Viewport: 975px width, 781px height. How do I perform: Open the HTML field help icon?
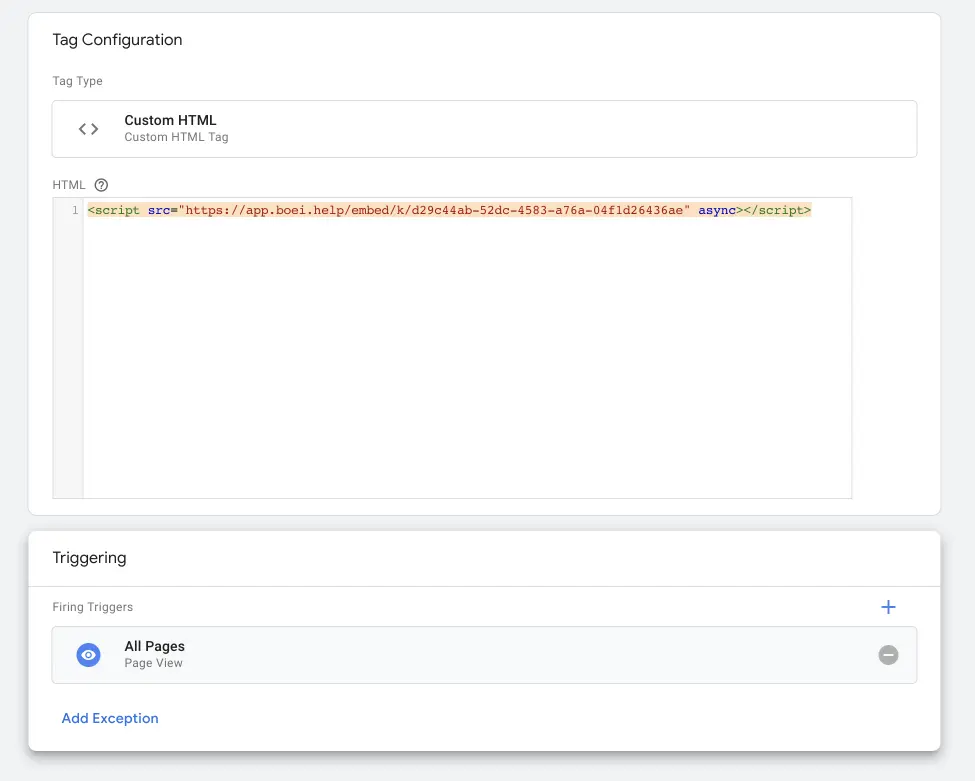(x=101, y=185)
